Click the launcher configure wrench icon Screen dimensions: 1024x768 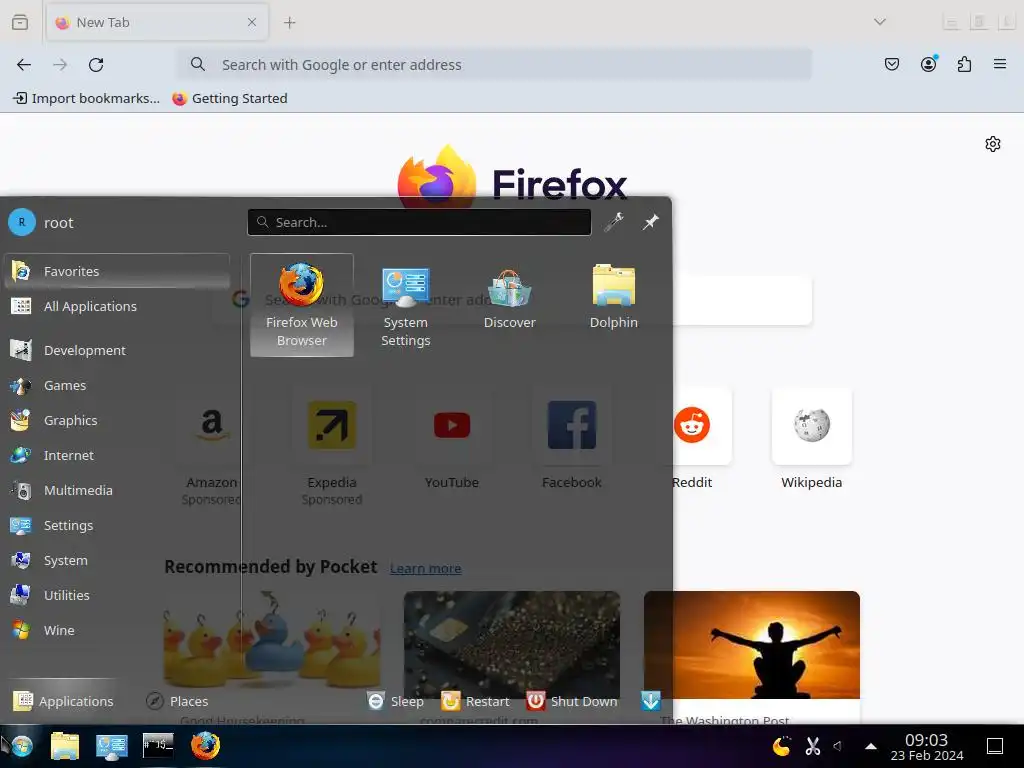click(x=614, y=222)
